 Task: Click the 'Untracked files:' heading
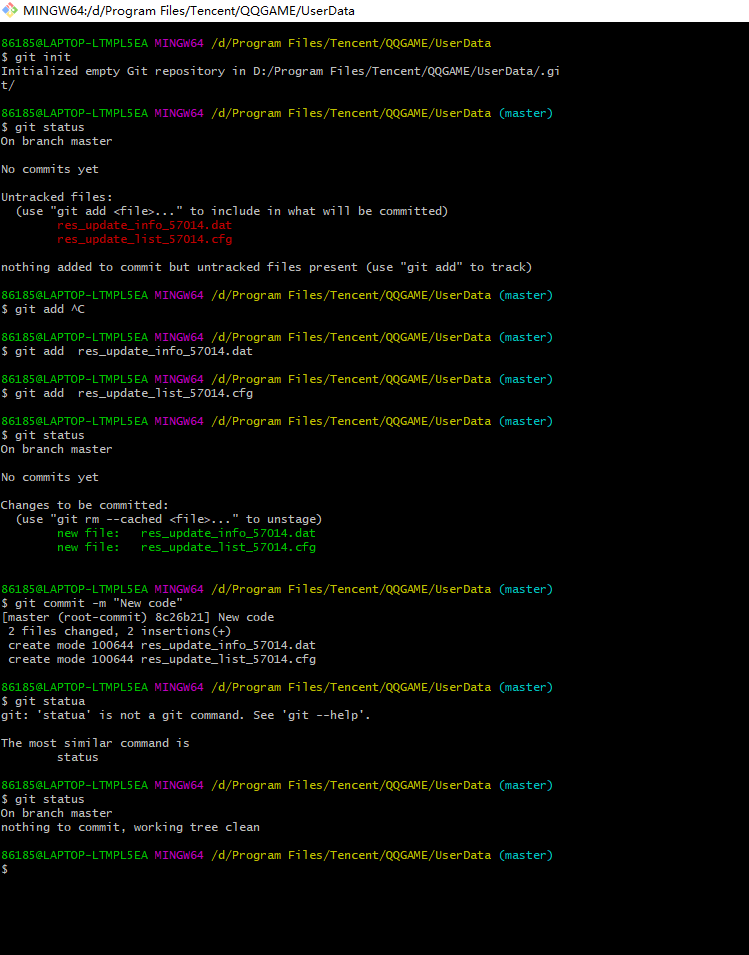point(57,197)
